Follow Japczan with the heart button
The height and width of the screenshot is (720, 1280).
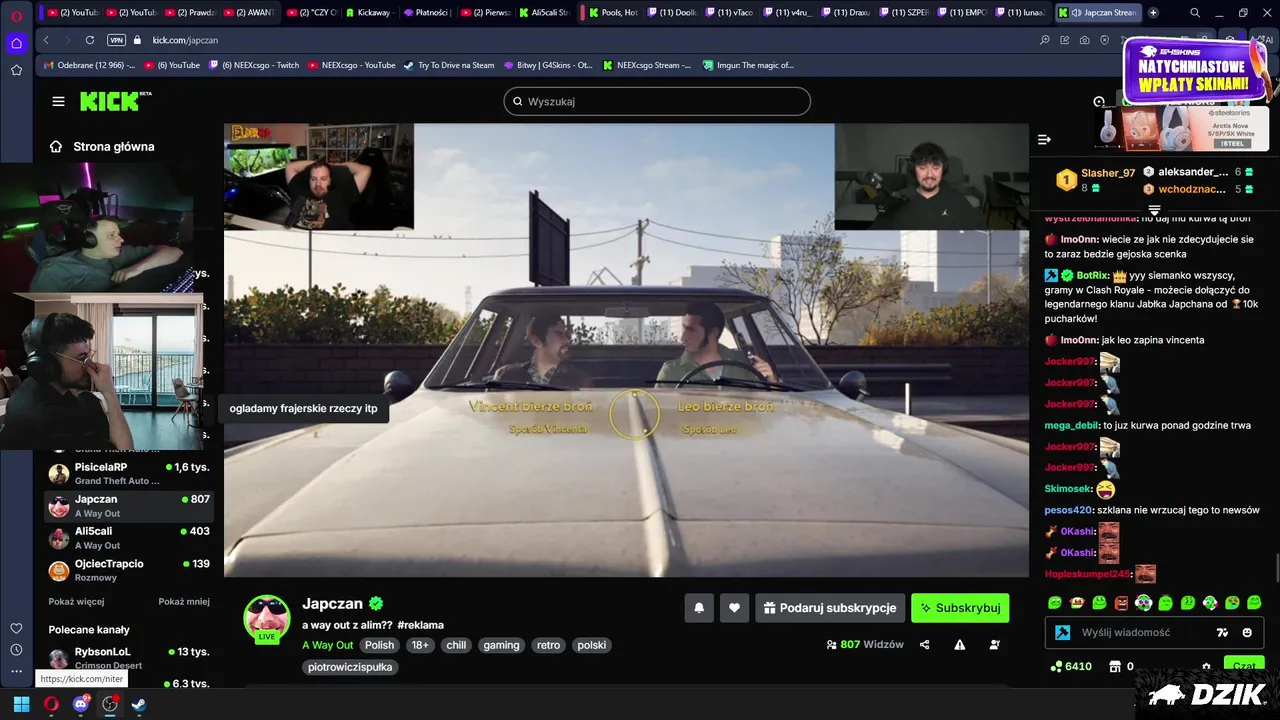pyautogui.click(x=734, y=607)
